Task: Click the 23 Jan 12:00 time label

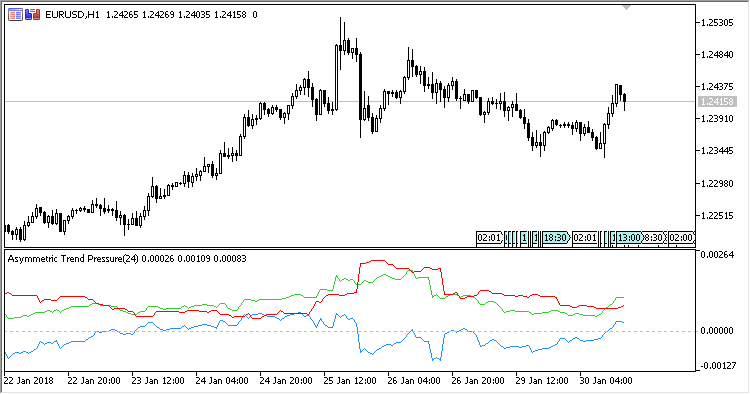Action: click(x=158, y=381)
